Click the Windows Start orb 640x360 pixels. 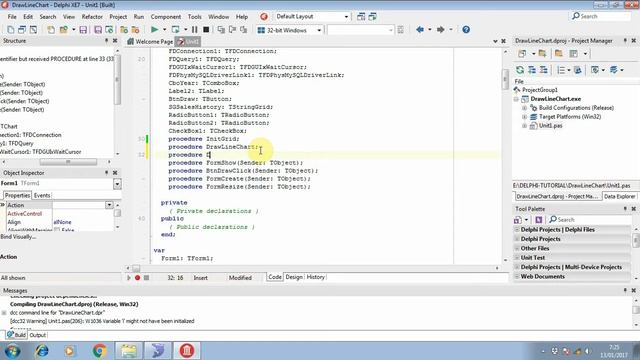[12, 351]
